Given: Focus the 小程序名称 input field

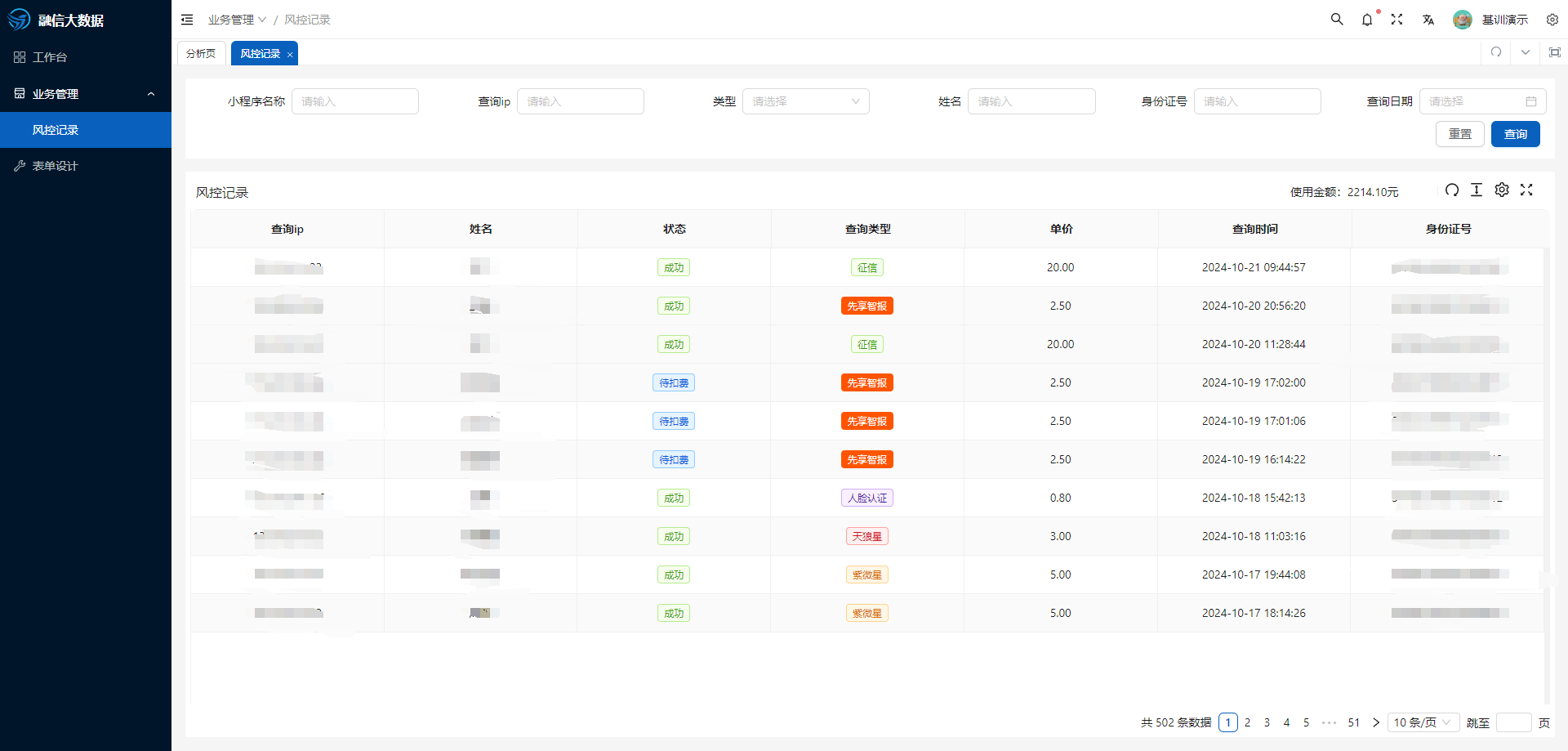Looking at the screenshot, I should 355,101.
